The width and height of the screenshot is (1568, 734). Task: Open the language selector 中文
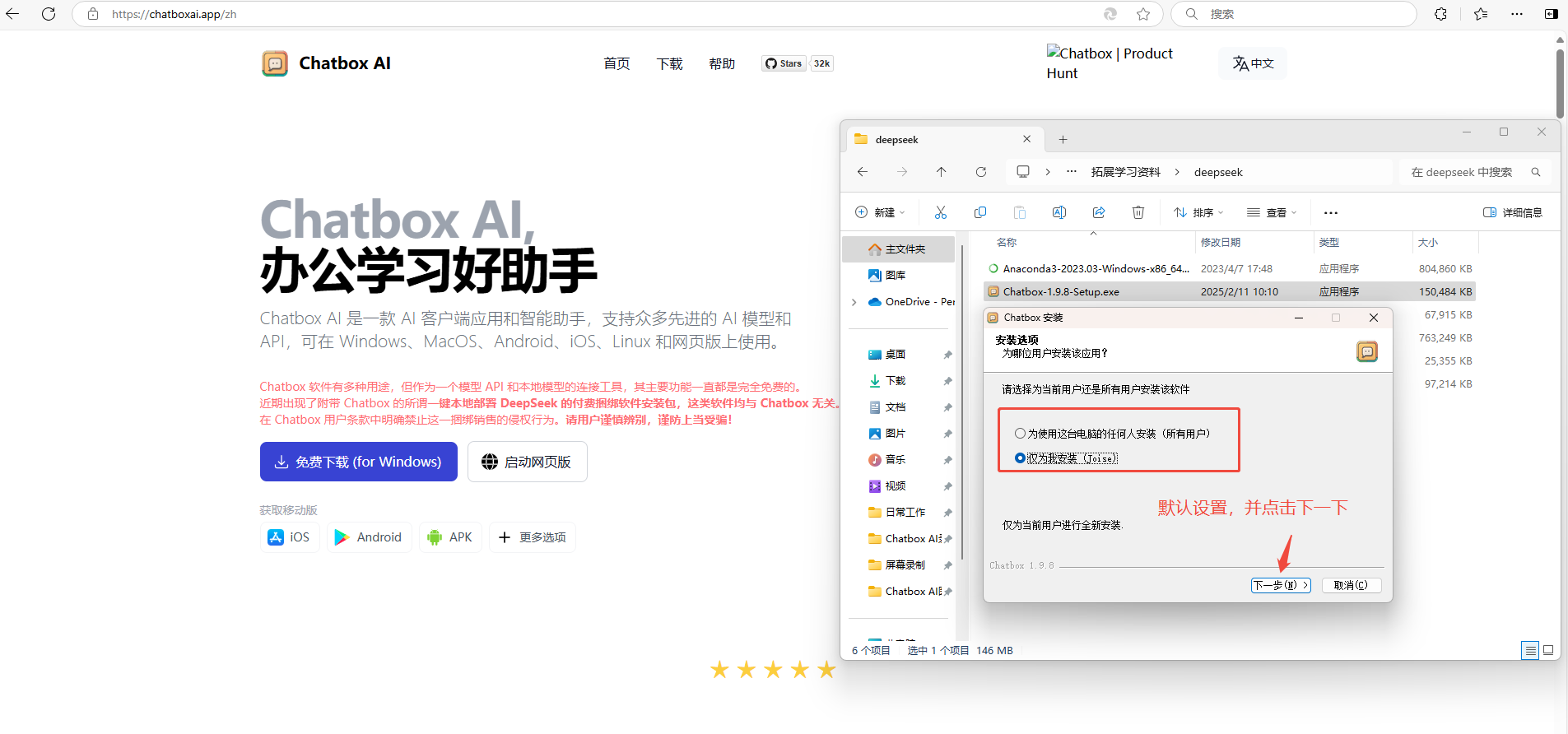(1253, 63)
